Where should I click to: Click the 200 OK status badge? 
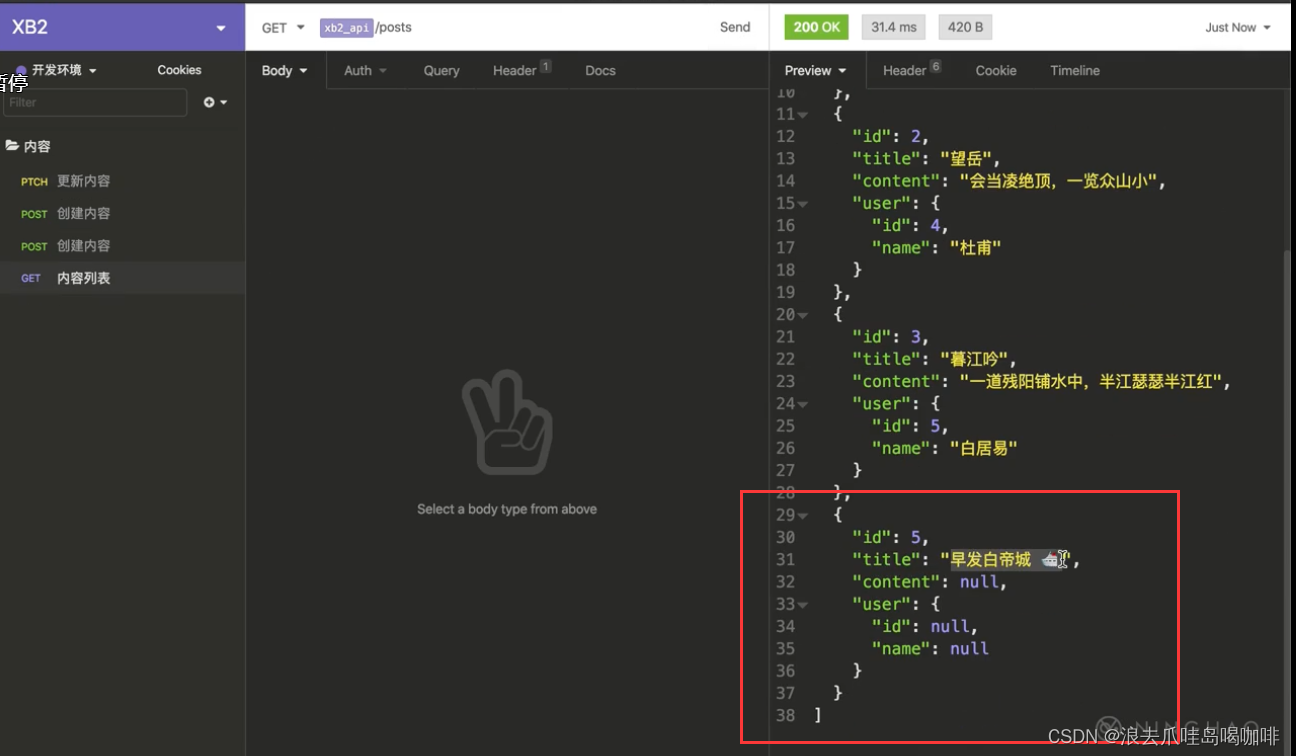(817, 27)
